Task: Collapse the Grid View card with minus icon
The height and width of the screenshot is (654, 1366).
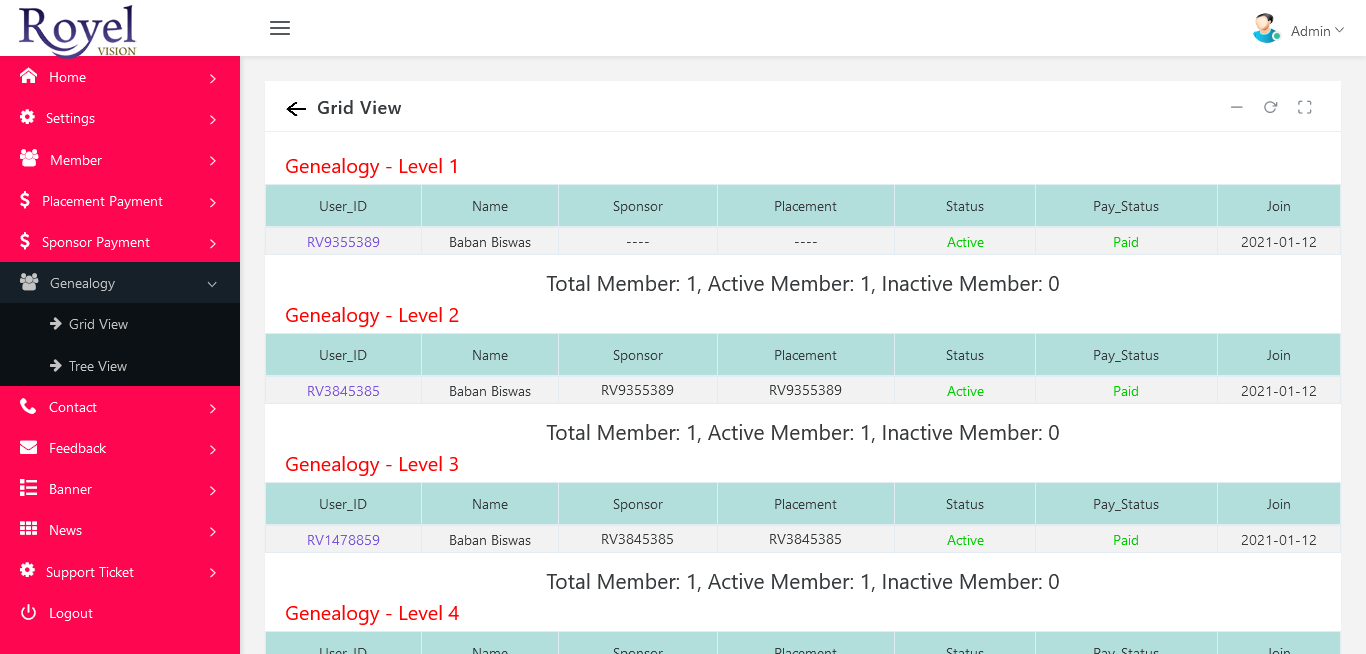Action: click(1237, 107)
